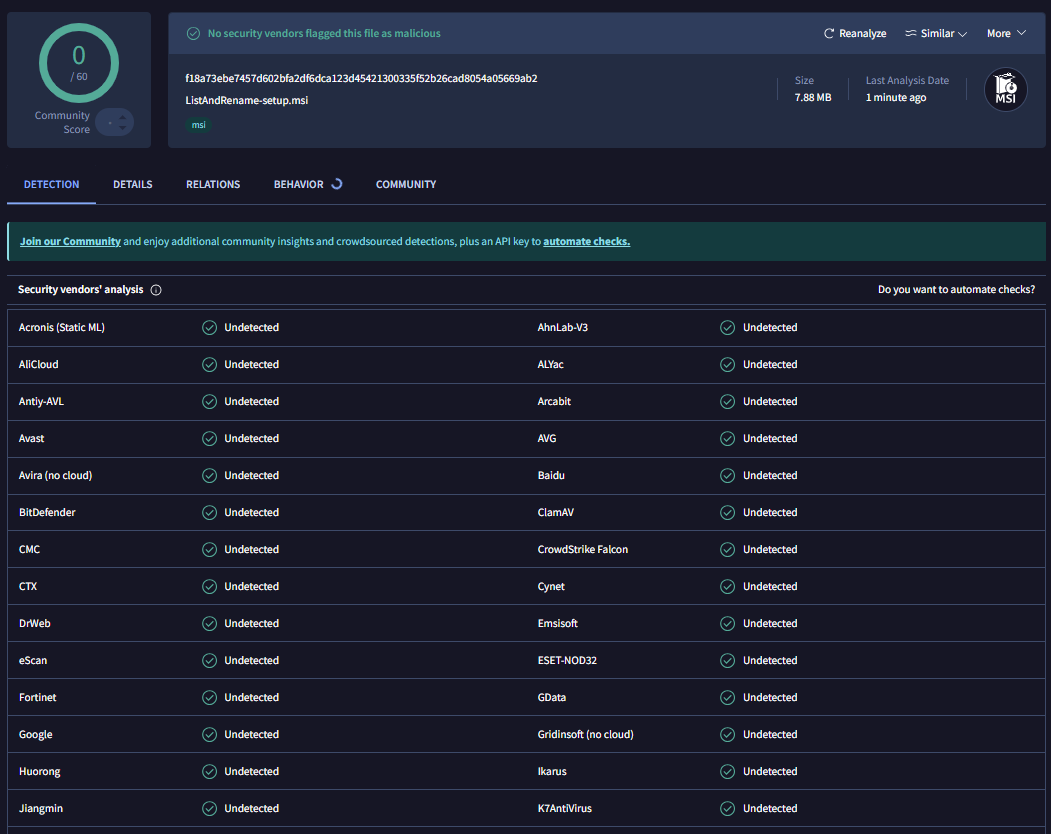Select the msi tag below the filename
The height and width of the screenshot is (834, 1051).
pyautogui.click(x=199, y=125)
